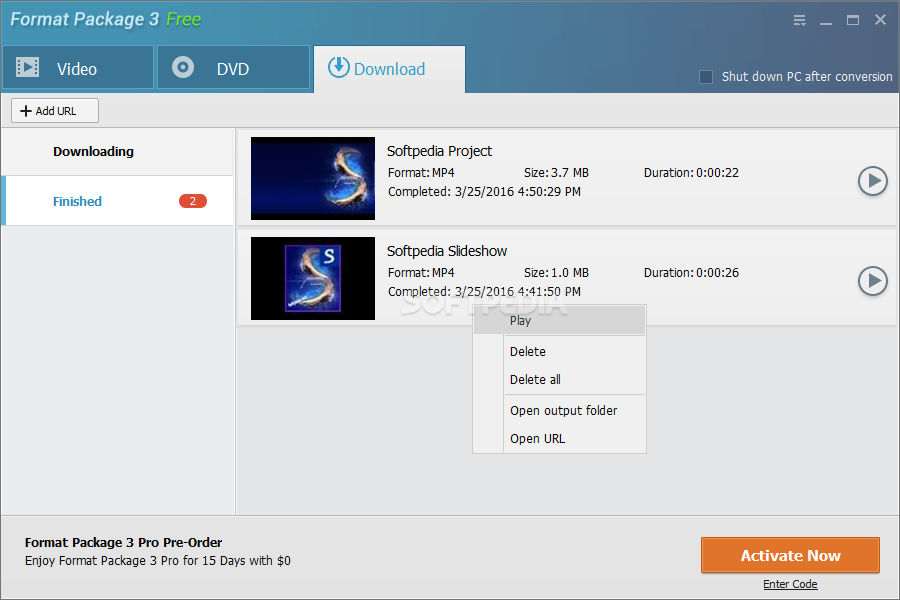This screenshot has width=900, height=600.
Task: Click Format Package 3 Pro Pre-Order heading
Action: [x=123, y=543]
